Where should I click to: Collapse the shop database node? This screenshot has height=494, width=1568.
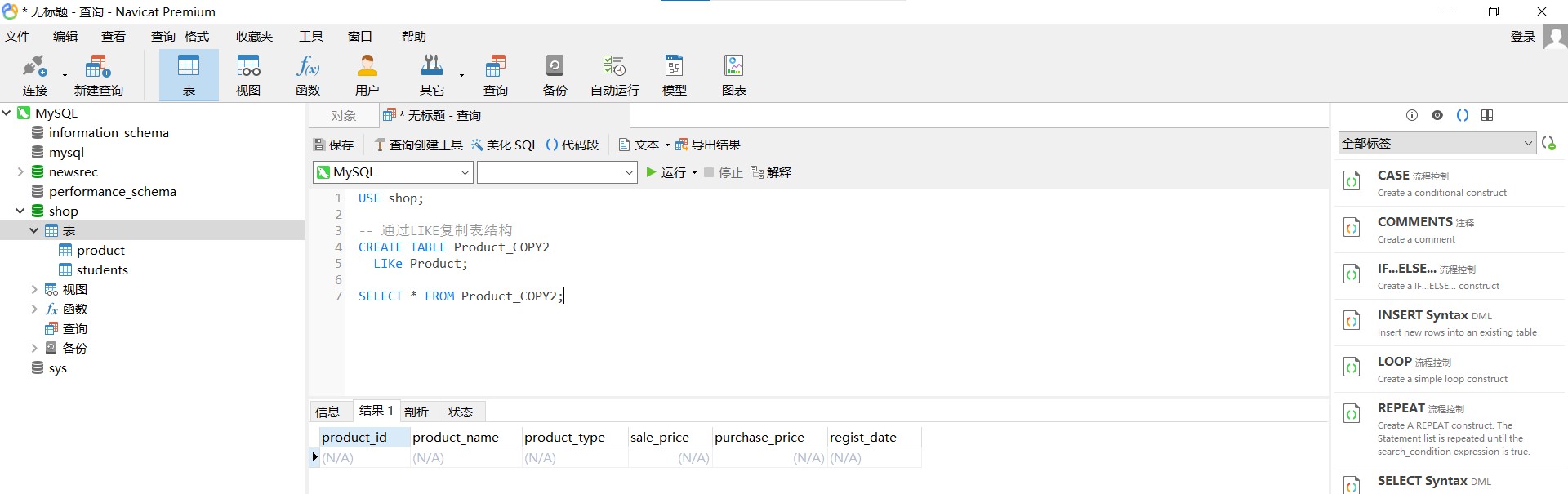[x=20, y=211]
